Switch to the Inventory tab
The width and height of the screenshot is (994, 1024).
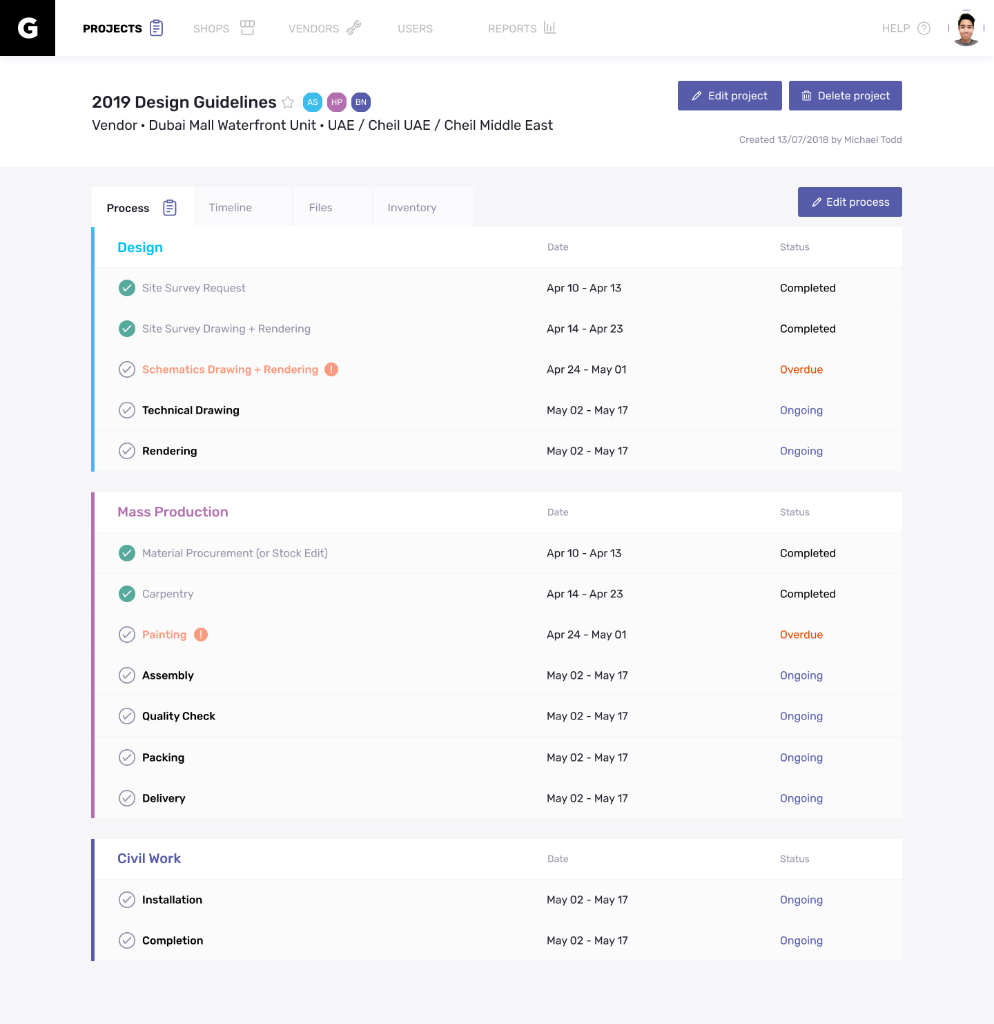[423, 207]
